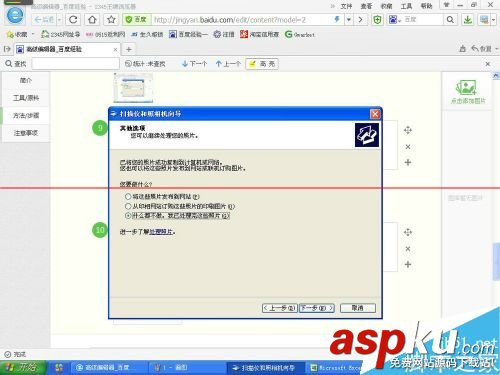Viewport: 500px width, 375px height.
Task: Open the 2345网址导航 bookmark
Action: [60, 34]
